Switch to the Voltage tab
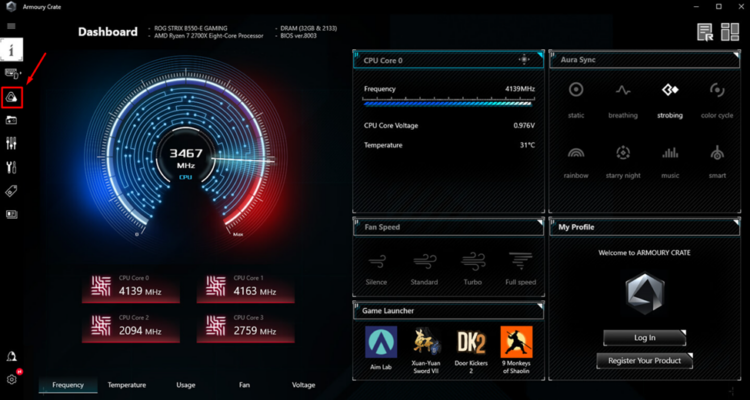The width and height of the screenshot is (750, 400). point(304,385)
